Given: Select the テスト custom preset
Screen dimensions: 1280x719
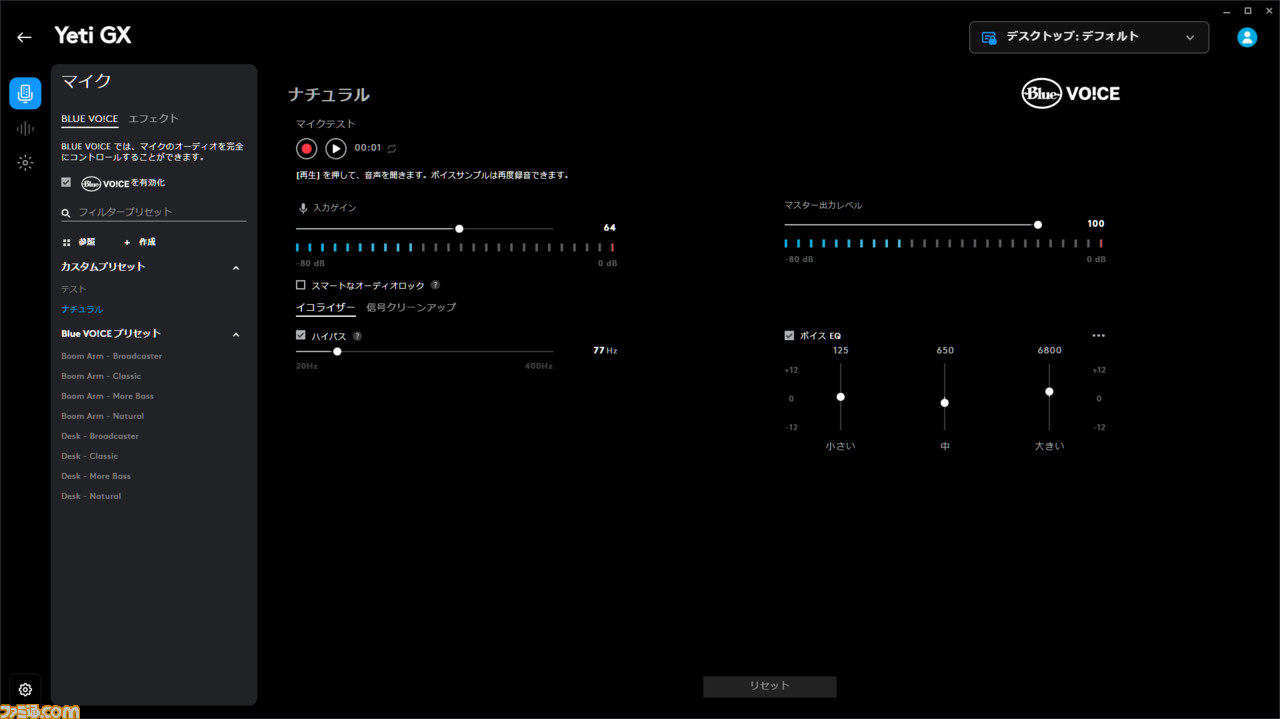Looking at the screenshot, I should pyautogui.click(x=74, y=289).
